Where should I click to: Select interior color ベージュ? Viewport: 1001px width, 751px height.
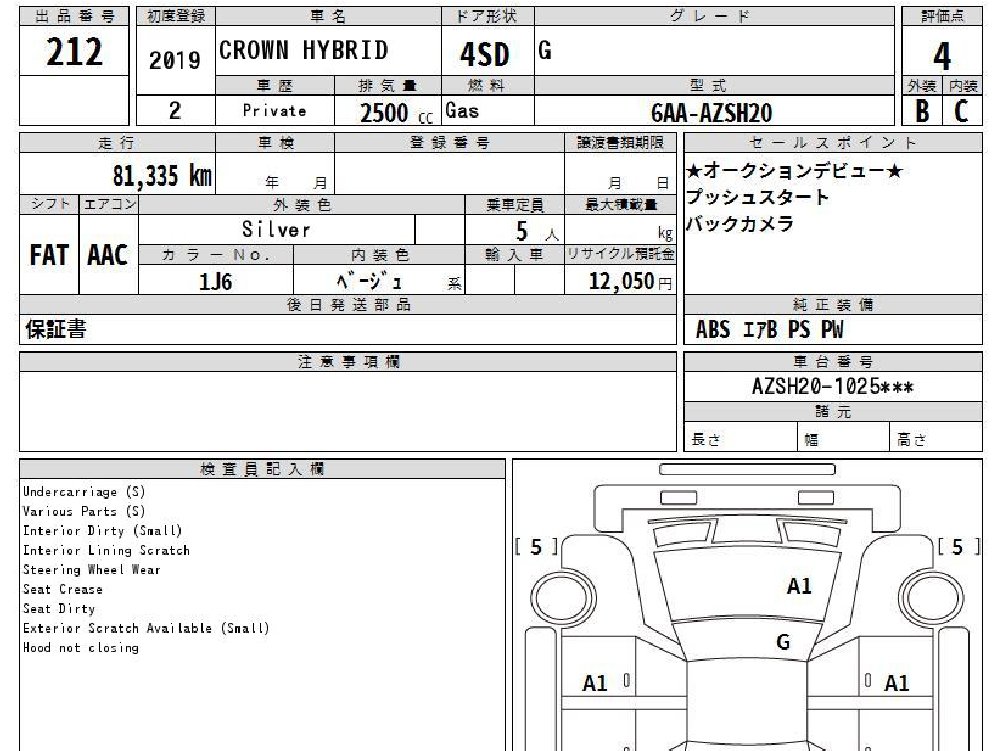(369, 281)
